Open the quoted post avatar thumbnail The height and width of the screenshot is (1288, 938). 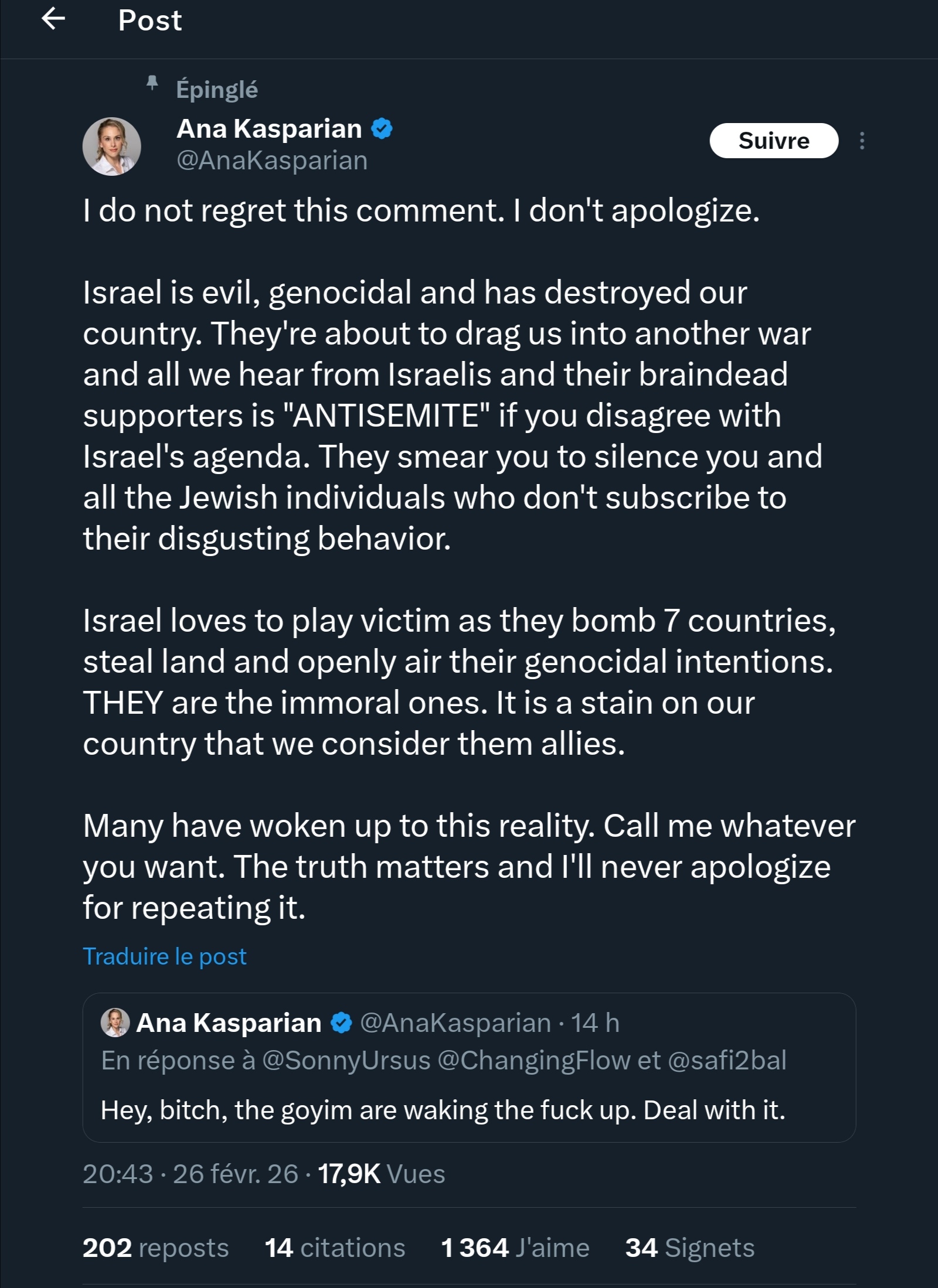click(115, 1023)
